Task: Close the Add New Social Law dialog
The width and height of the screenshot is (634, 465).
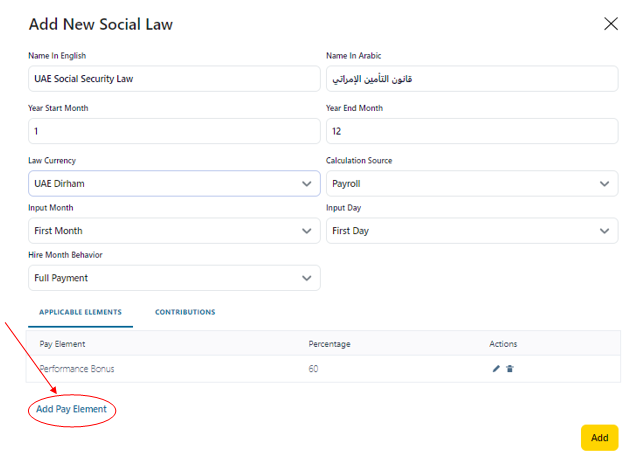Action: [x=610, y=23]
